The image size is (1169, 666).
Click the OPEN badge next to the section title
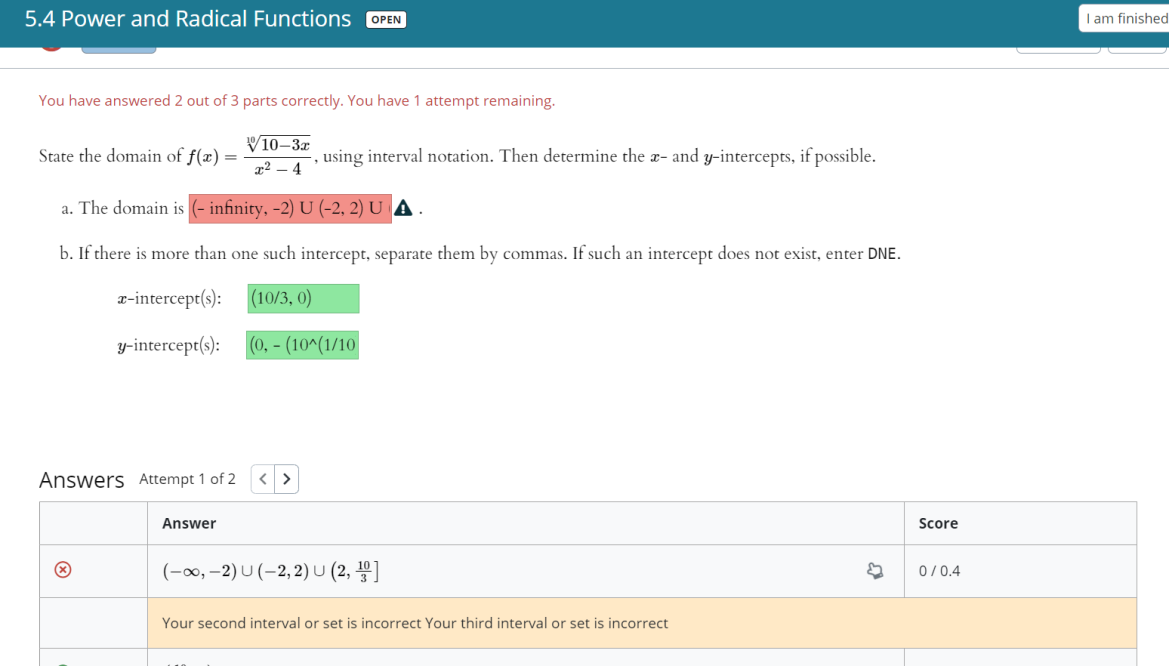coord(386,18)
